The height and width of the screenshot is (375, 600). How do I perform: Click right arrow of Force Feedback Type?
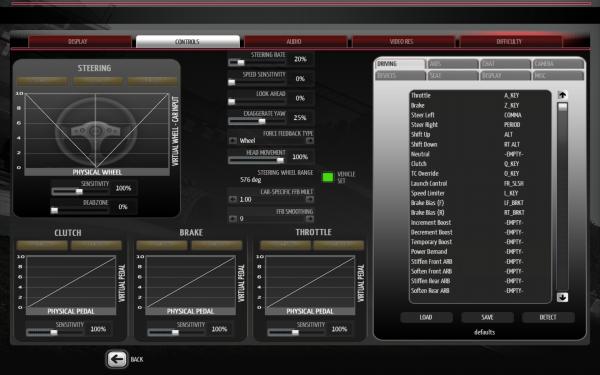310,141
